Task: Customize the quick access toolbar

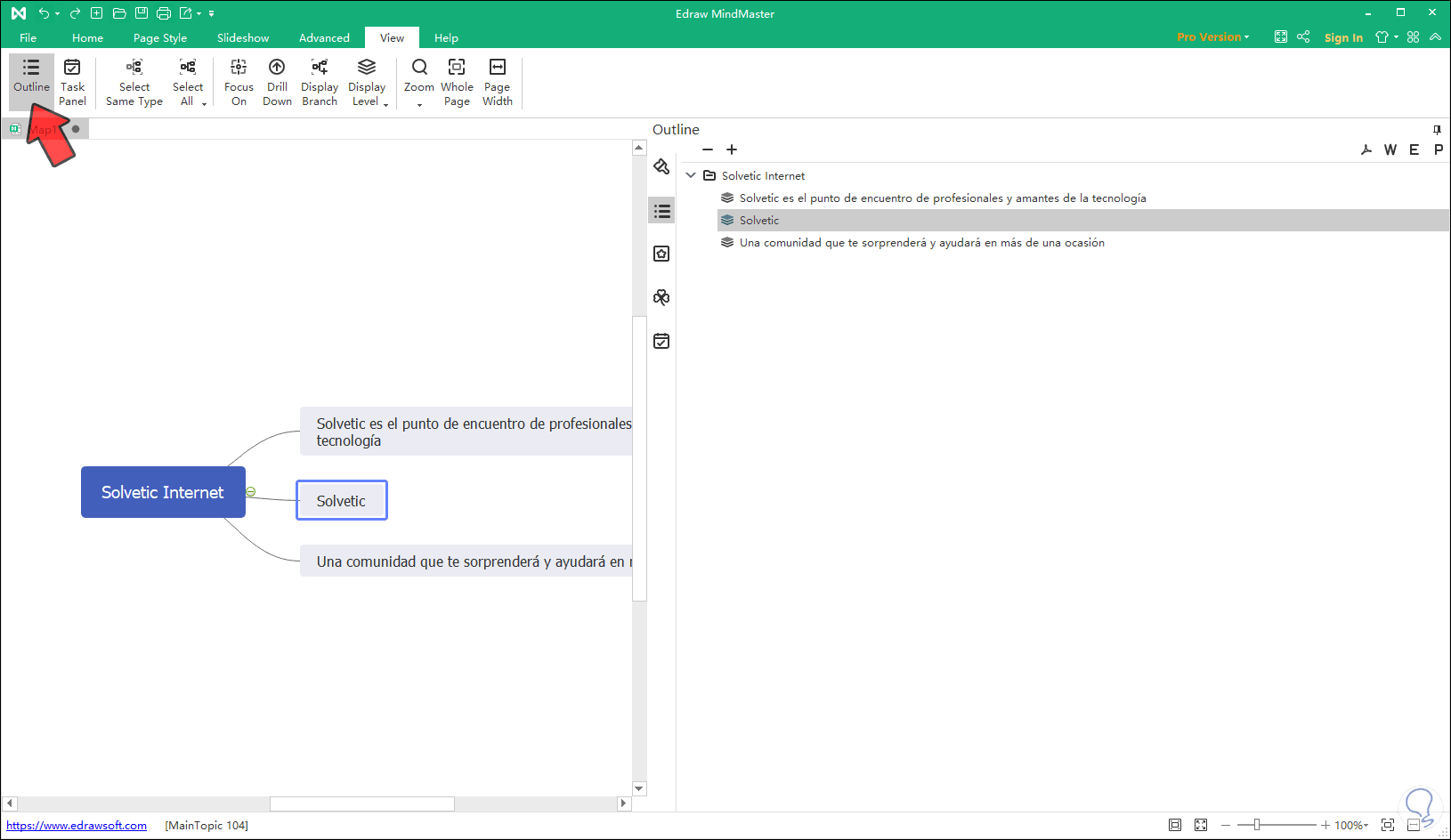Action: [212, 13]
